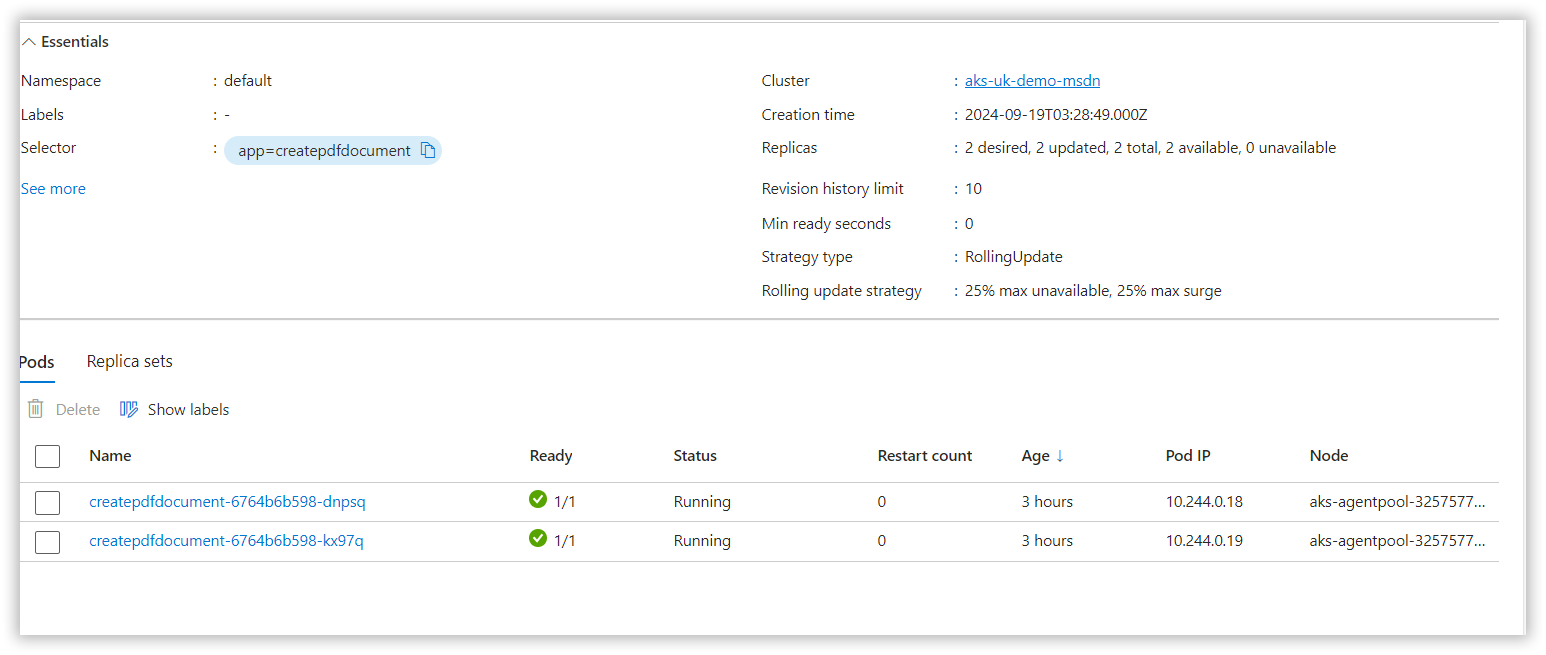Screen dimensions: 1546x655
Task: Sort by the Restart count column
Action: coord(924,455)
